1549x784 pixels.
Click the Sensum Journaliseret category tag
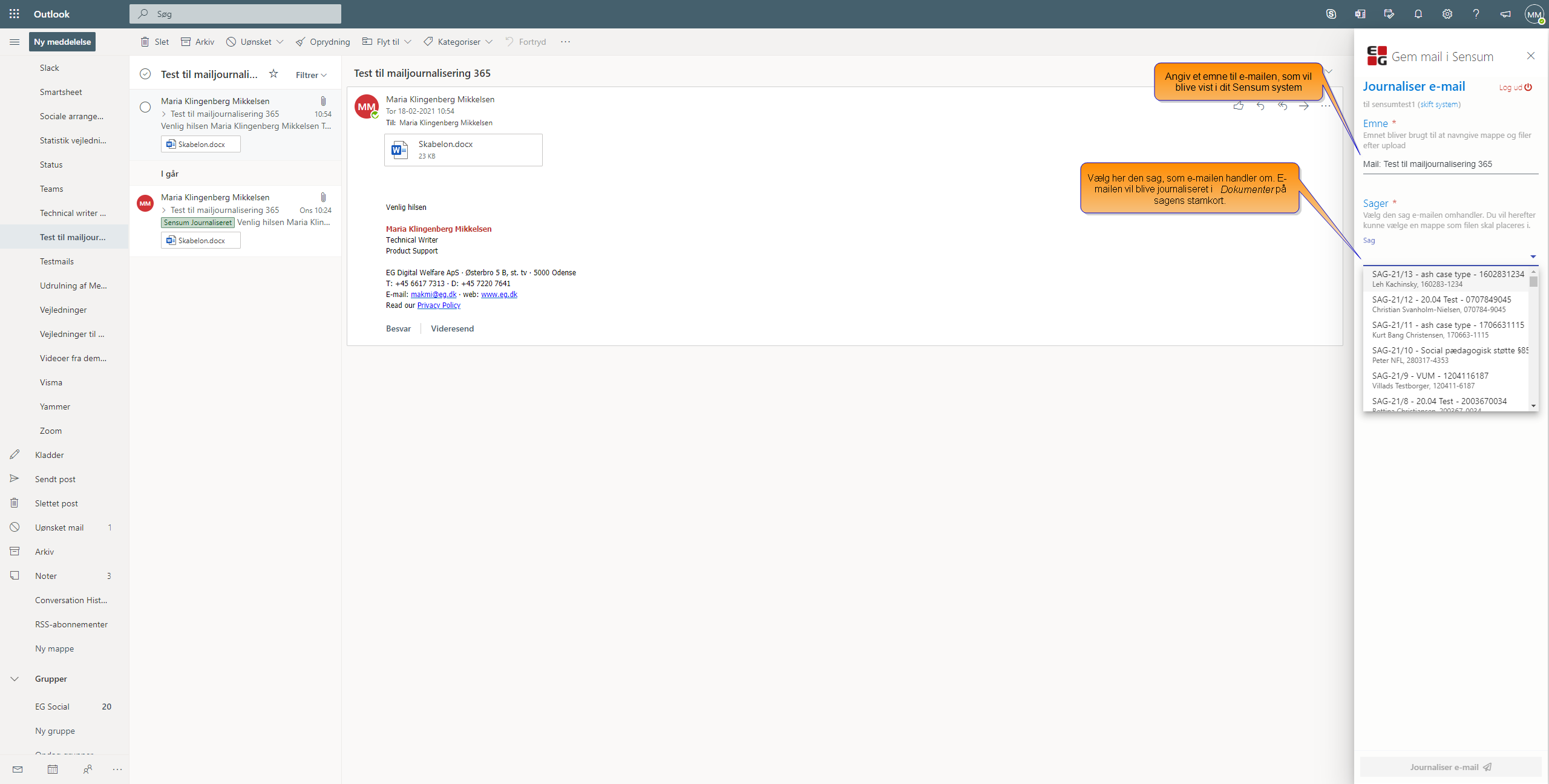tap(197, 223)
